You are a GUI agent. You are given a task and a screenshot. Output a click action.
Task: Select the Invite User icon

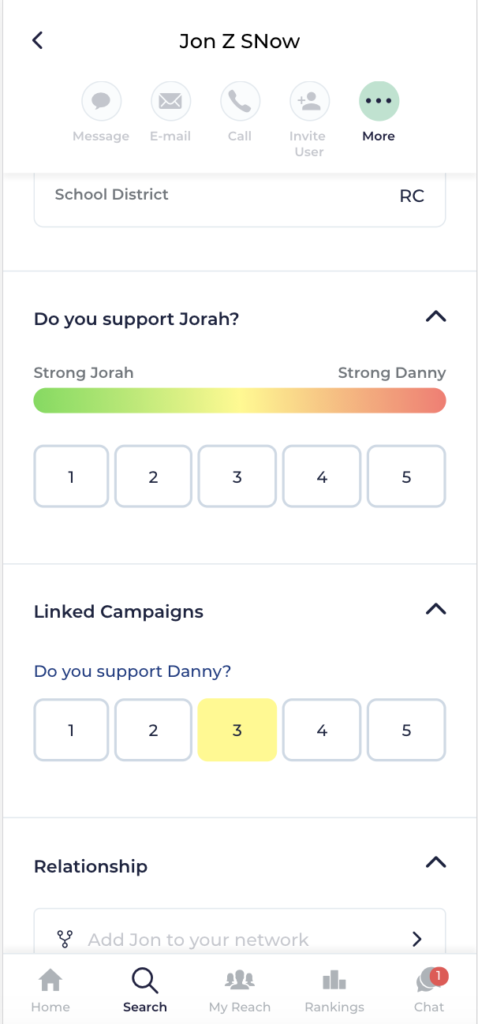tap(310, 101)
